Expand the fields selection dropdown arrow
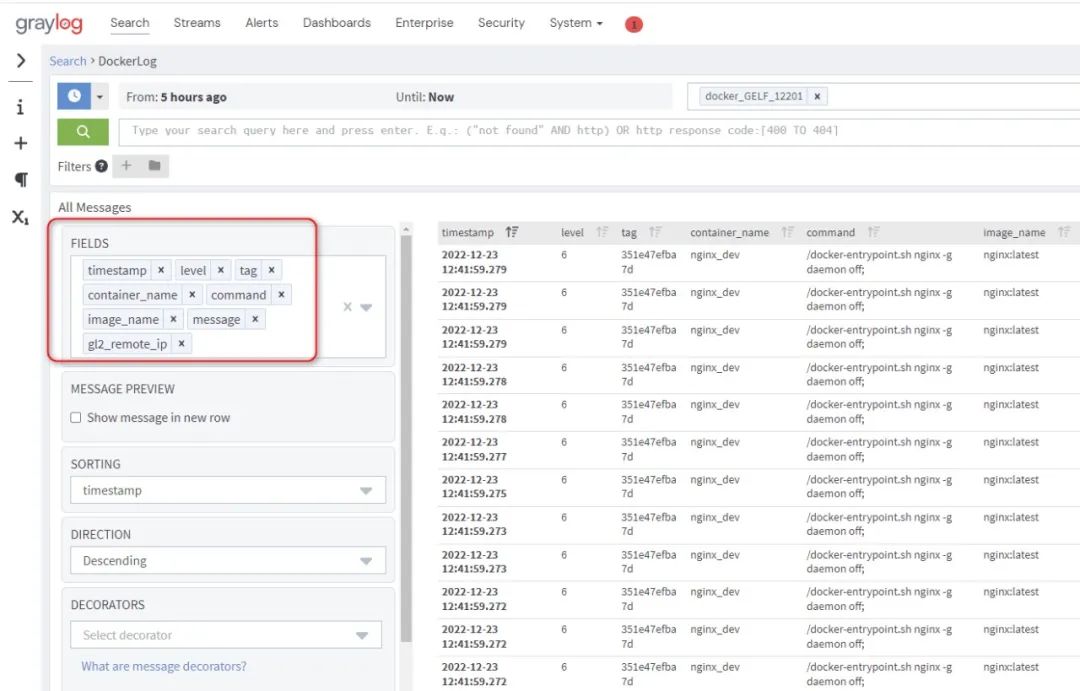Viewport: 1080px width, 691px height. coord(366,307)
